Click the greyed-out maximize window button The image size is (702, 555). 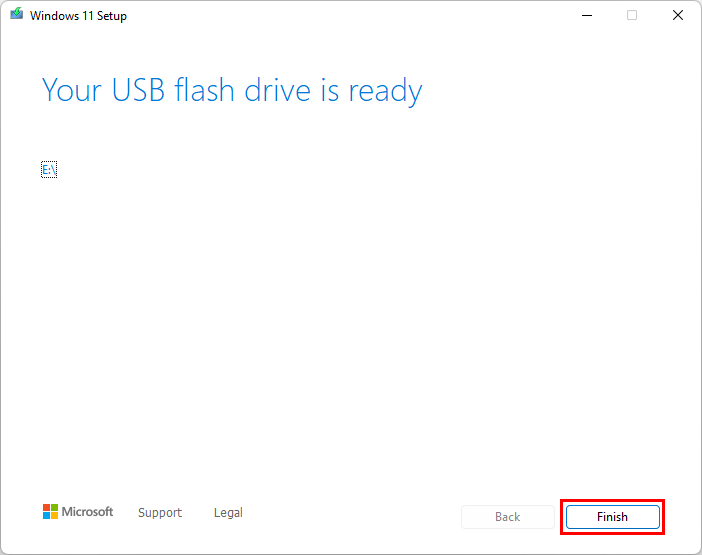(632, 15)
